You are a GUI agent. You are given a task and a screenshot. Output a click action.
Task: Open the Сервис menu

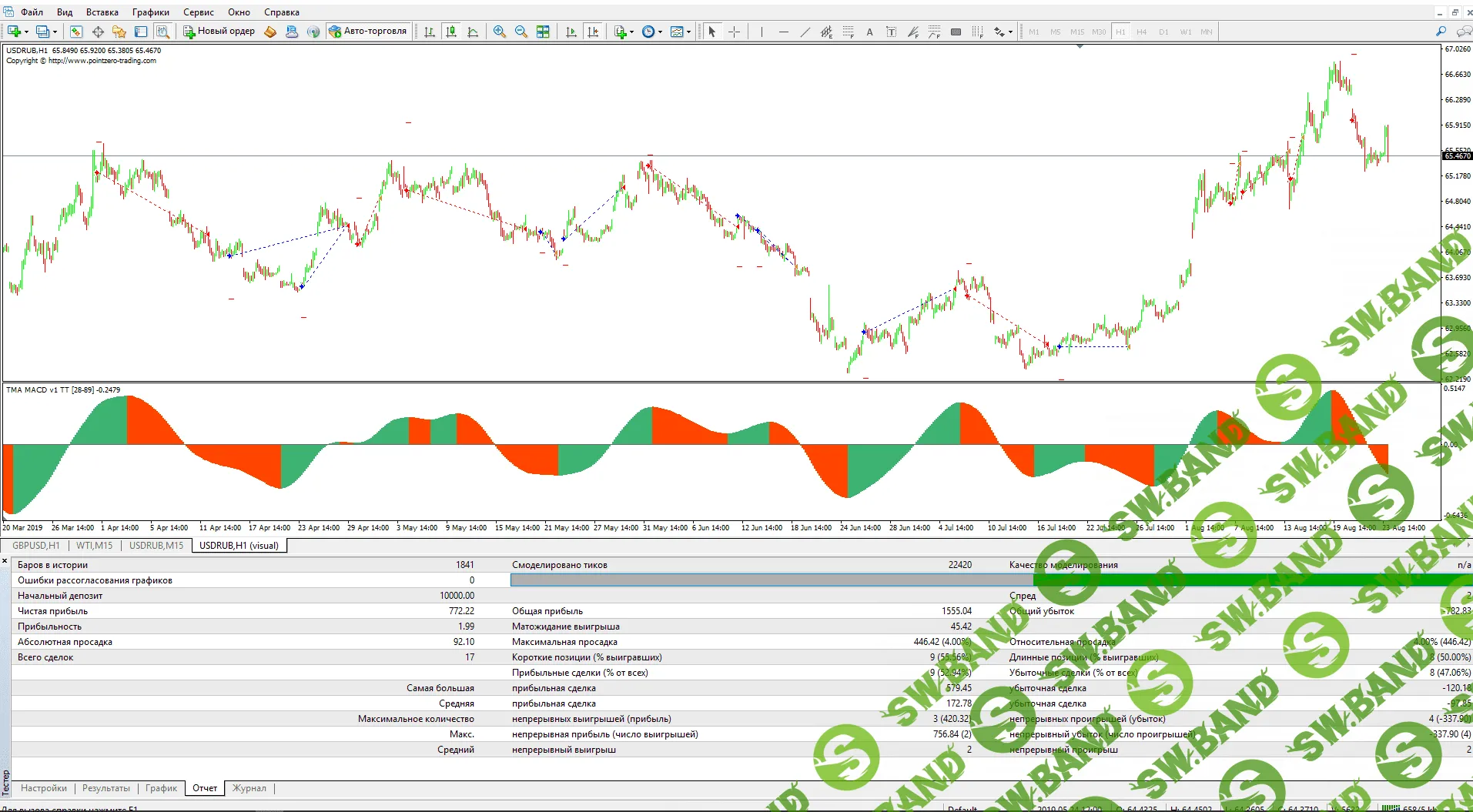pos(198,12)
